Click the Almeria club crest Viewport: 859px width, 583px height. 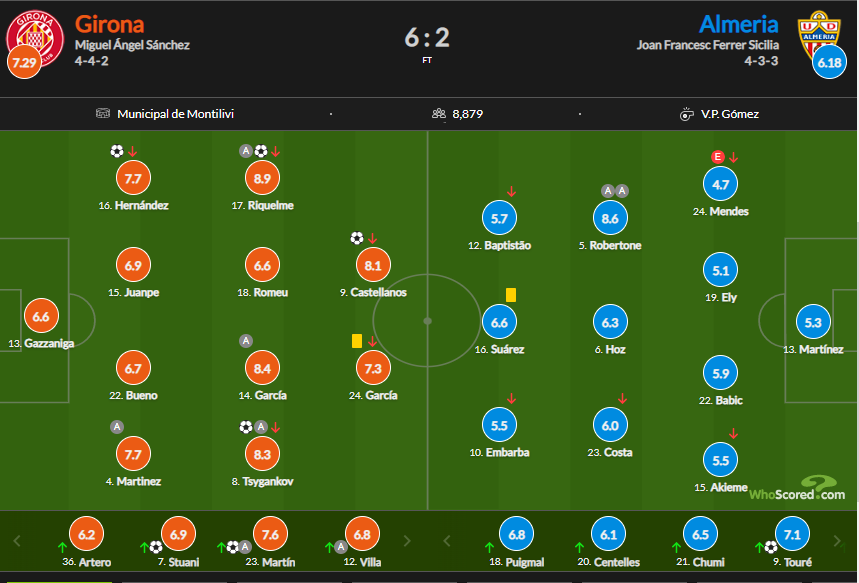coord(824,32)
